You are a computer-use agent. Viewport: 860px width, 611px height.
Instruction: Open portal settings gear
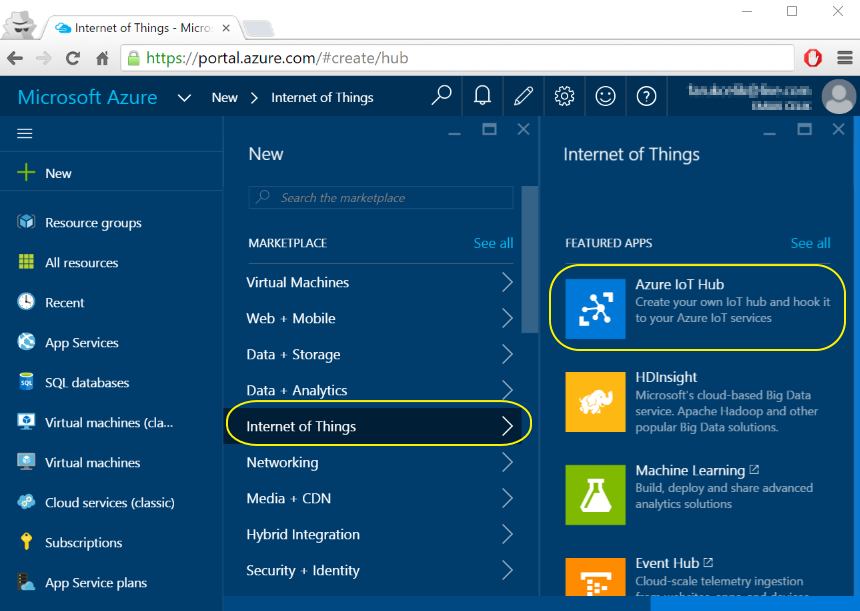564,97
